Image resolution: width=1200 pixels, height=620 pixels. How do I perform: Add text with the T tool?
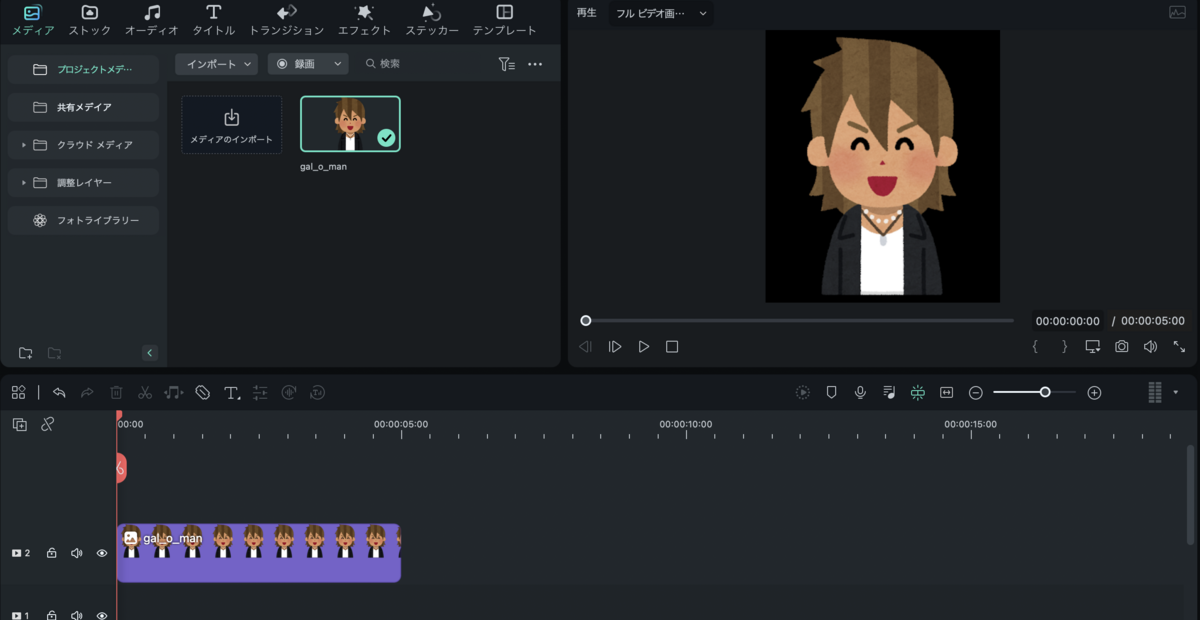(232, 393)
